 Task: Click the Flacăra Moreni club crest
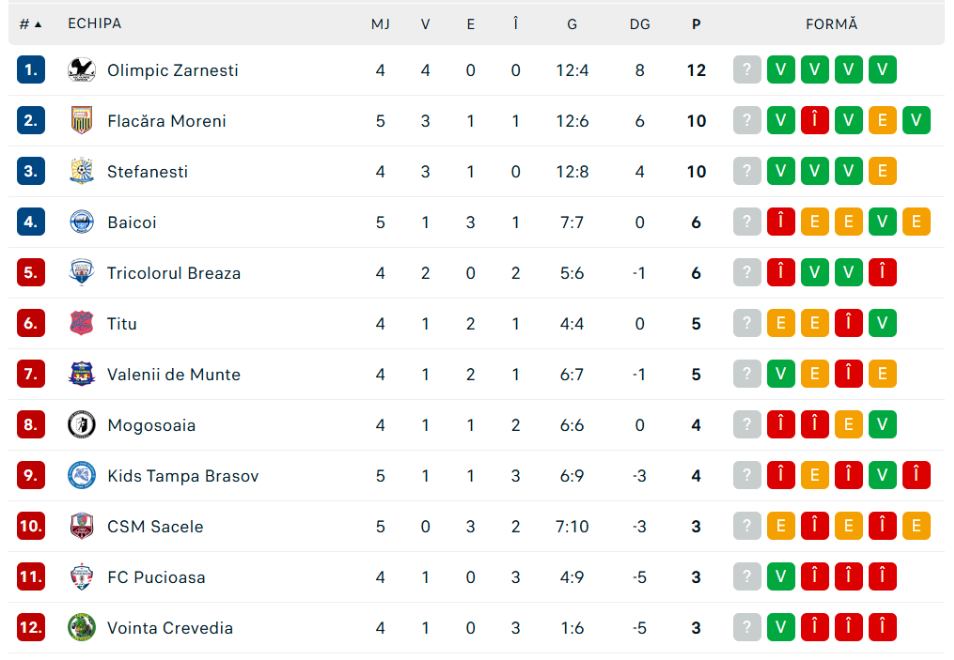coord(82,120)
